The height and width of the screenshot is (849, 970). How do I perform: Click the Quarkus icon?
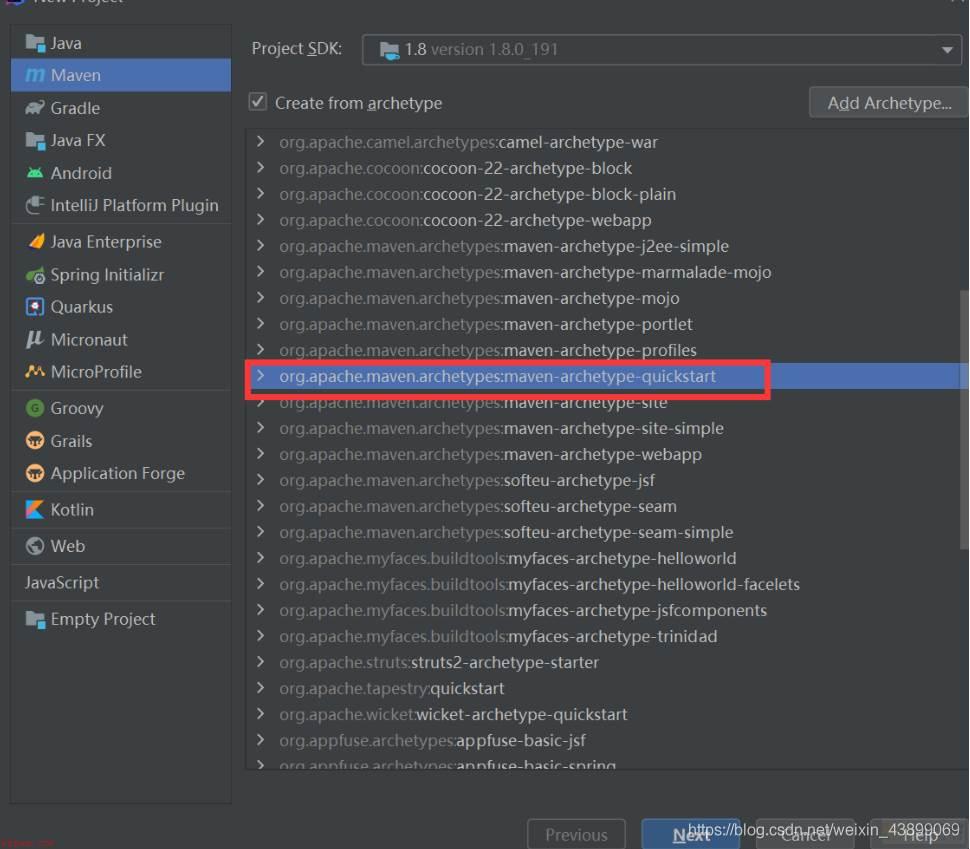point(35,307)
